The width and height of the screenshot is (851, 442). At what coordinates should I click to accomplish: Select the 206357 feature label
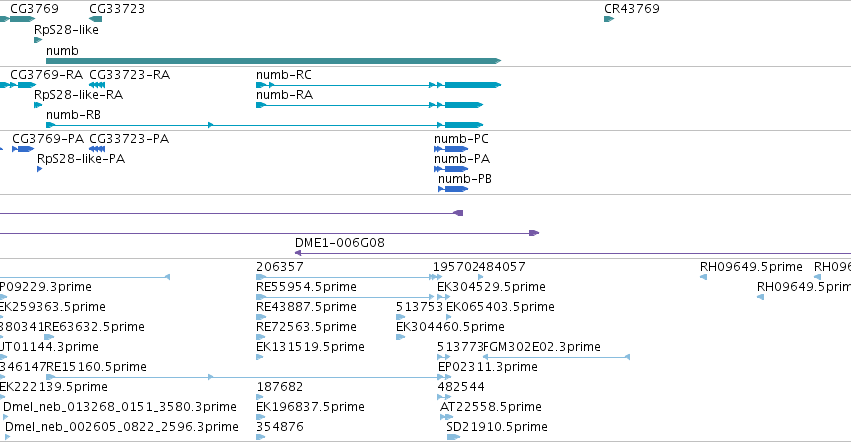[x=280, y=267]
